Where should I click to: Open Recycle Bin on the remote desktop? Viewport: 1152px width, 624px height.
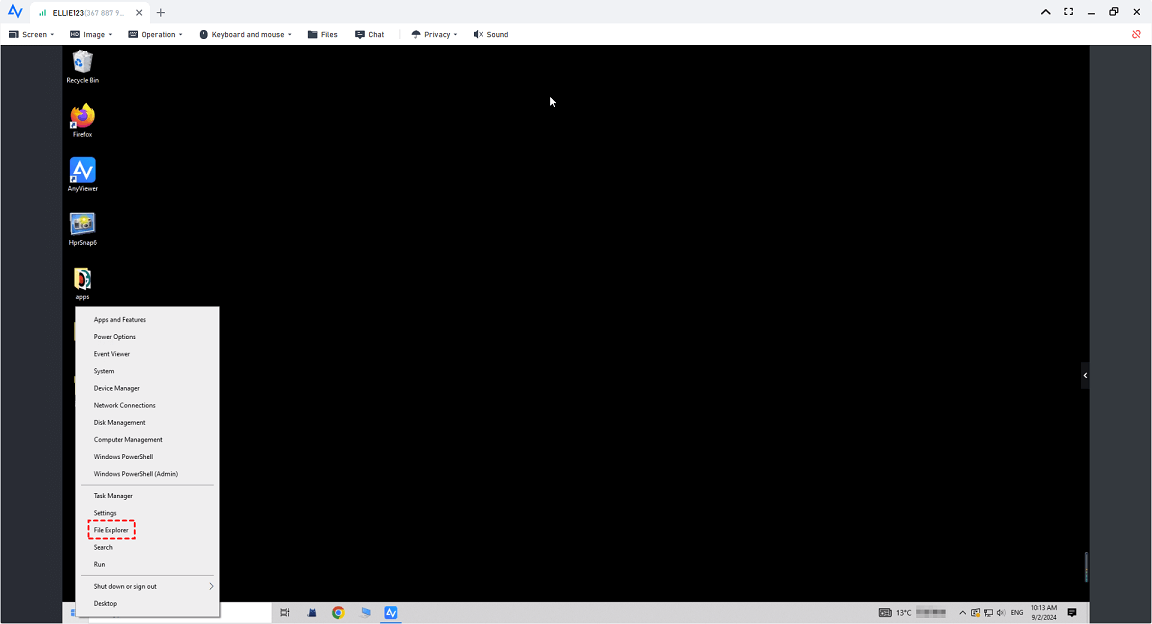82,66
